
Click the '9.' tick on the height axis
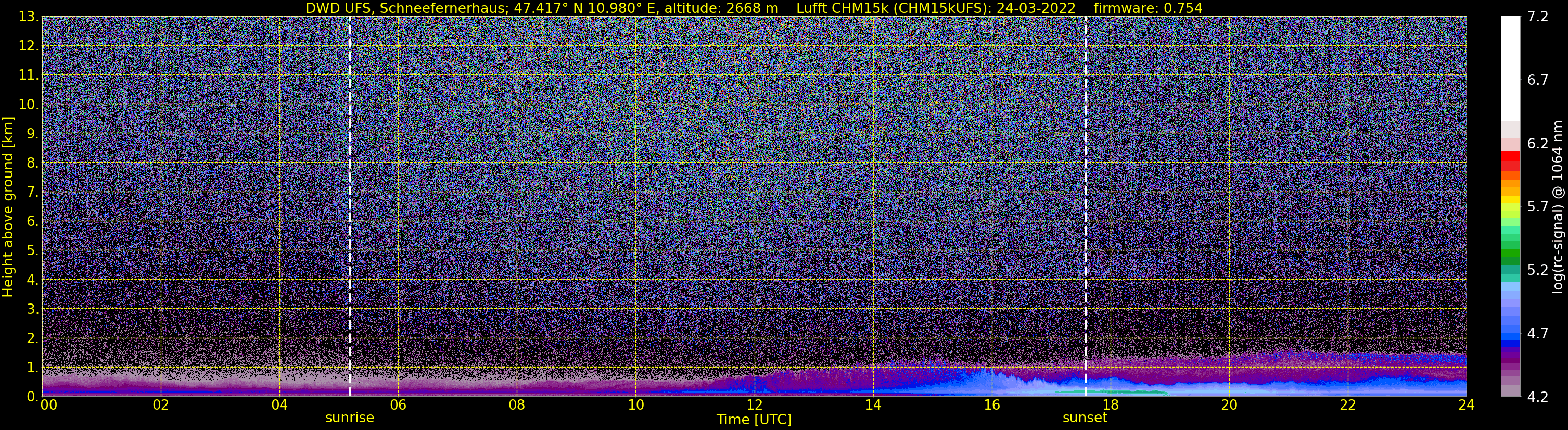33,134
